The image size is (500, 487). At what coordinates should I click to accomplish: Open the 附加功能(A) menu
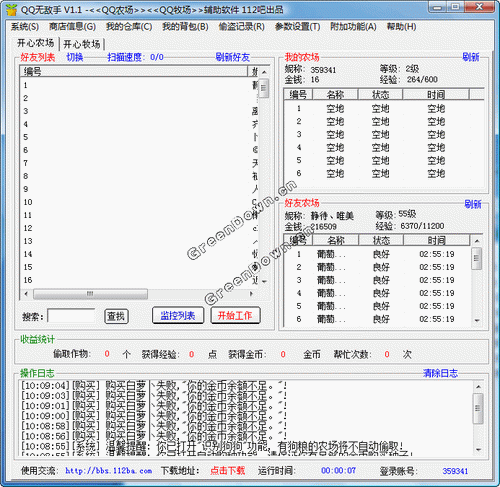pyautogui.click(x=353, y=27)
